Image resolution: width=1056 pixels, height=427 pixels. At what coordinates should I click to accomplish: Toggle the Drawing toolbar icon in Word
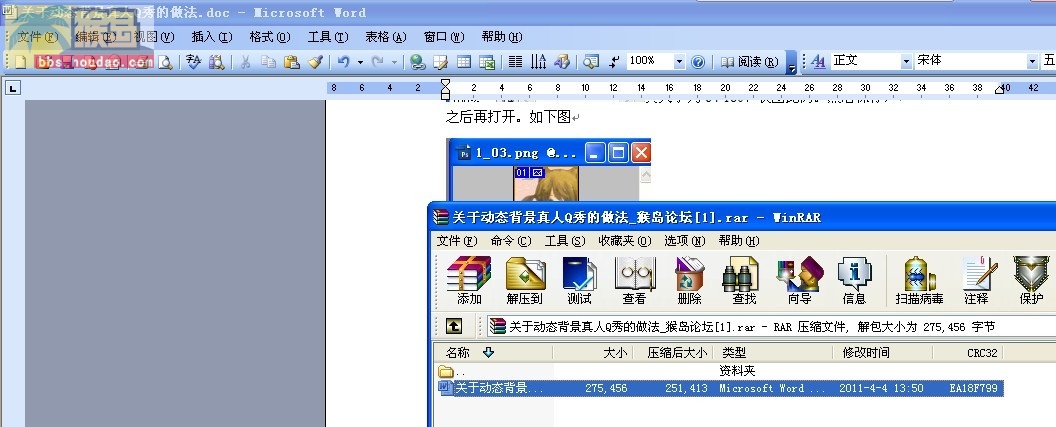tap(561, 62)
